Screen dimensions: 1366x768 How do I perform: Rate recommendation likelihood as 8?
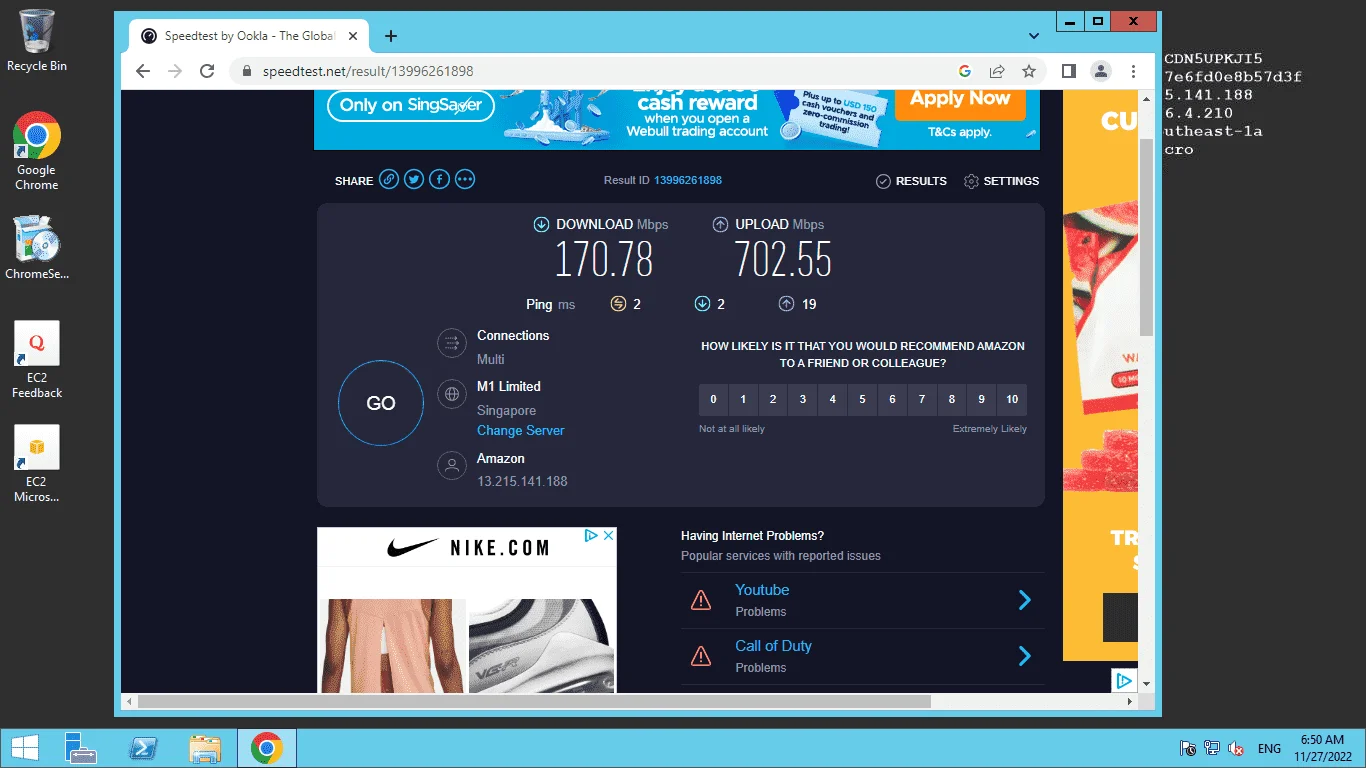click(952, 399)
